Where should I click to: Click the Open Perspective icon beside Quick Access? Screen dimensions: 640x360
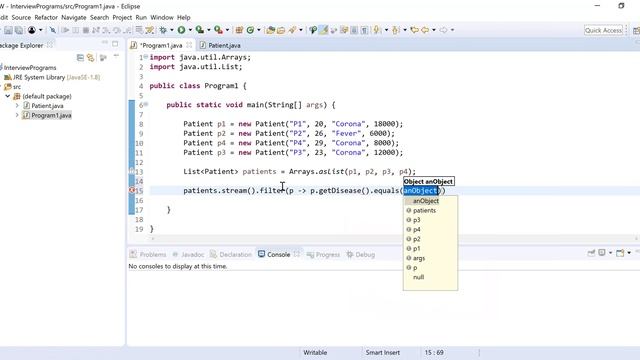(636, 31)
